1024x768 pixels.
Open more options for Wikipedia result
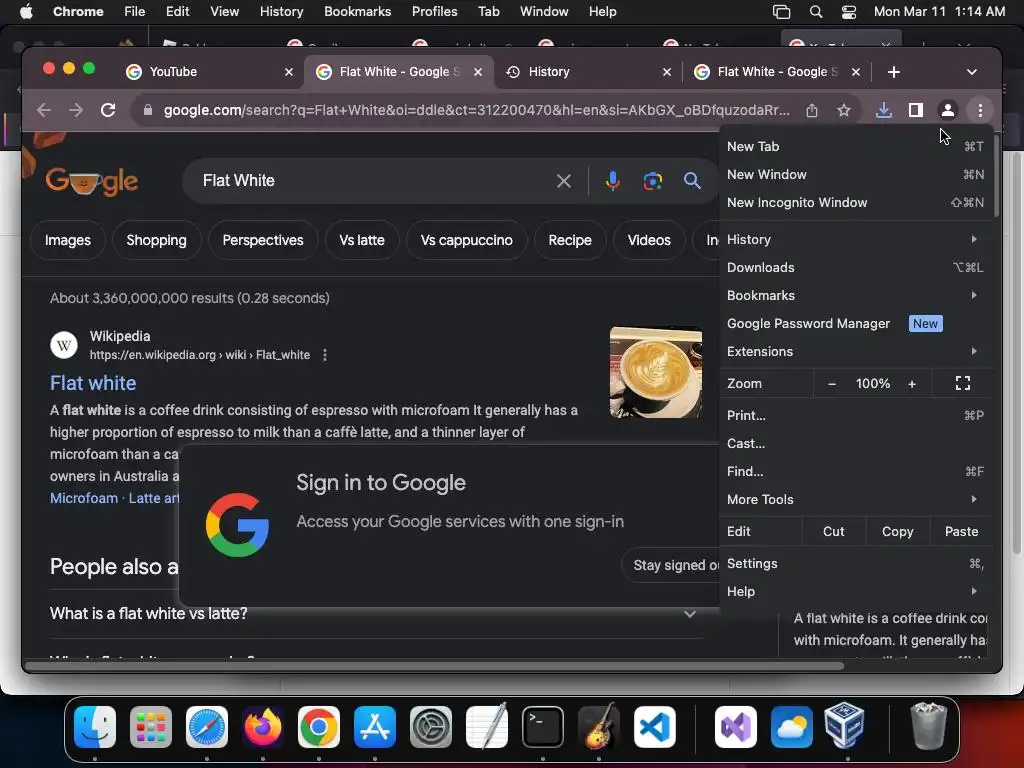325,355
